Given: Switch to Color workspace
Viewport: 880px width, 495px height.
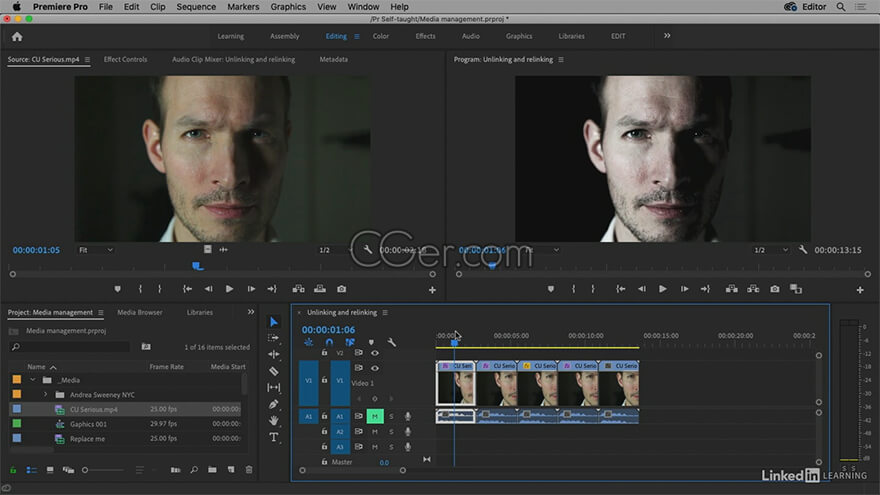Looking at the screenshot, I should (381, 36).
